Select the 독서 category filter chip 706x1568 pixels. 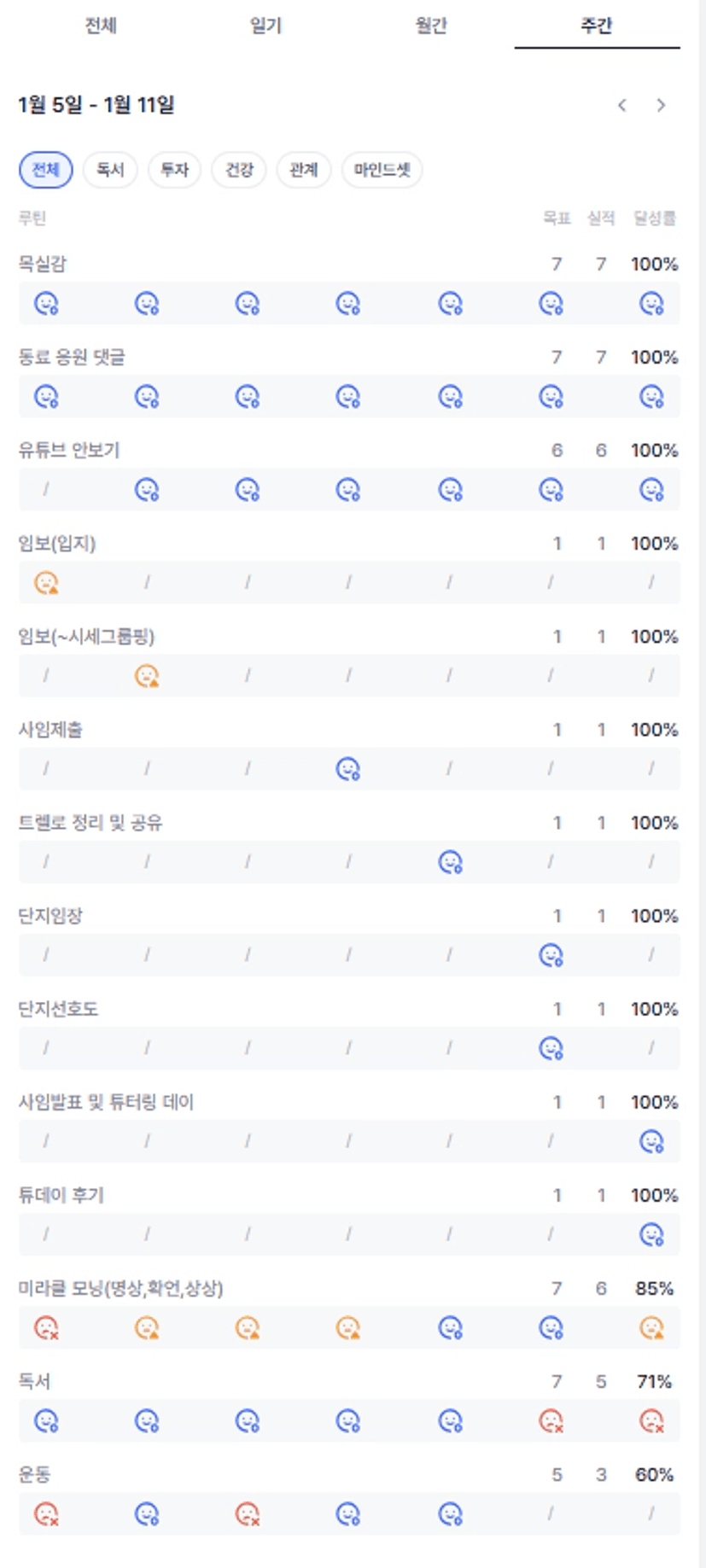coord(110,170)
